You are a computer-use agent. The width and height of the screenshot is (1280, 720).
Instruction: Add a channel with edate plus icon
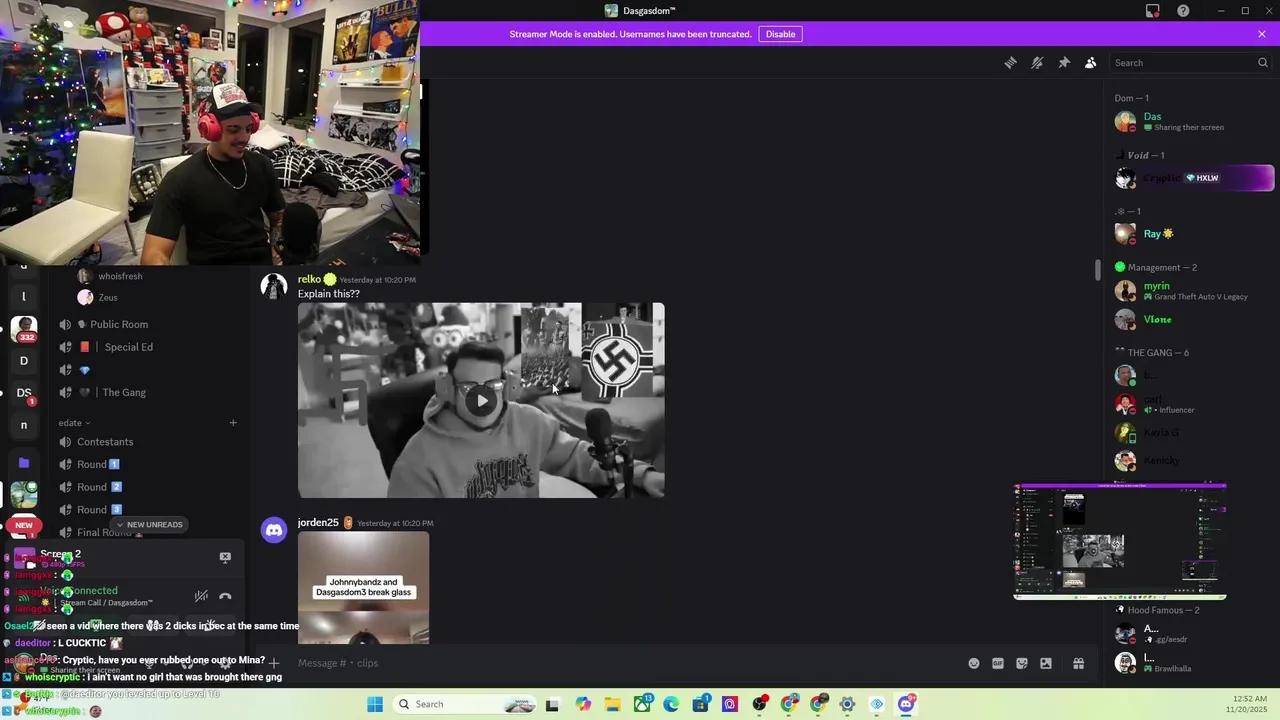(x=233, y=423)
